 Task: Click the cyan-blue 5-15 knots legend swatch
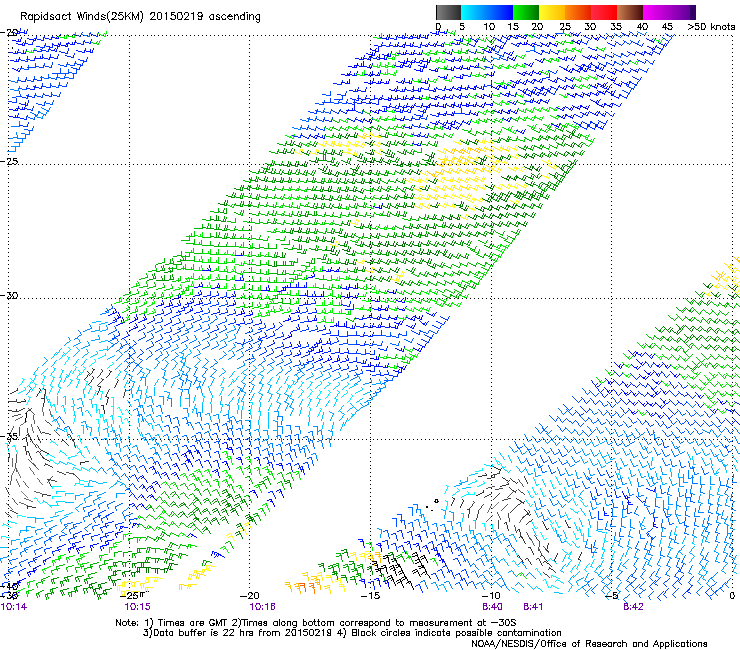487,12
